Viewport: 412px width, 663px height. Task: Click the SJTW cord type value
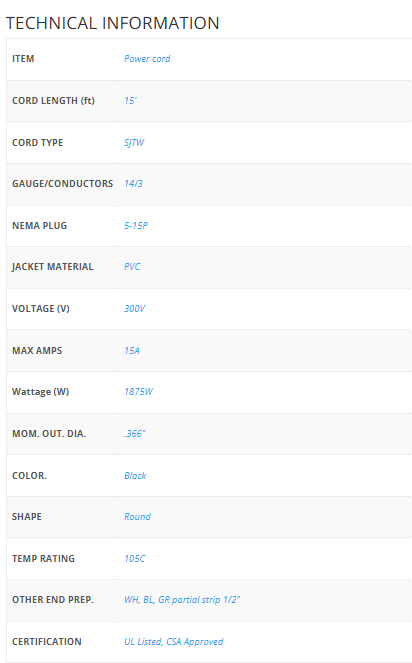tap(134, 142)
